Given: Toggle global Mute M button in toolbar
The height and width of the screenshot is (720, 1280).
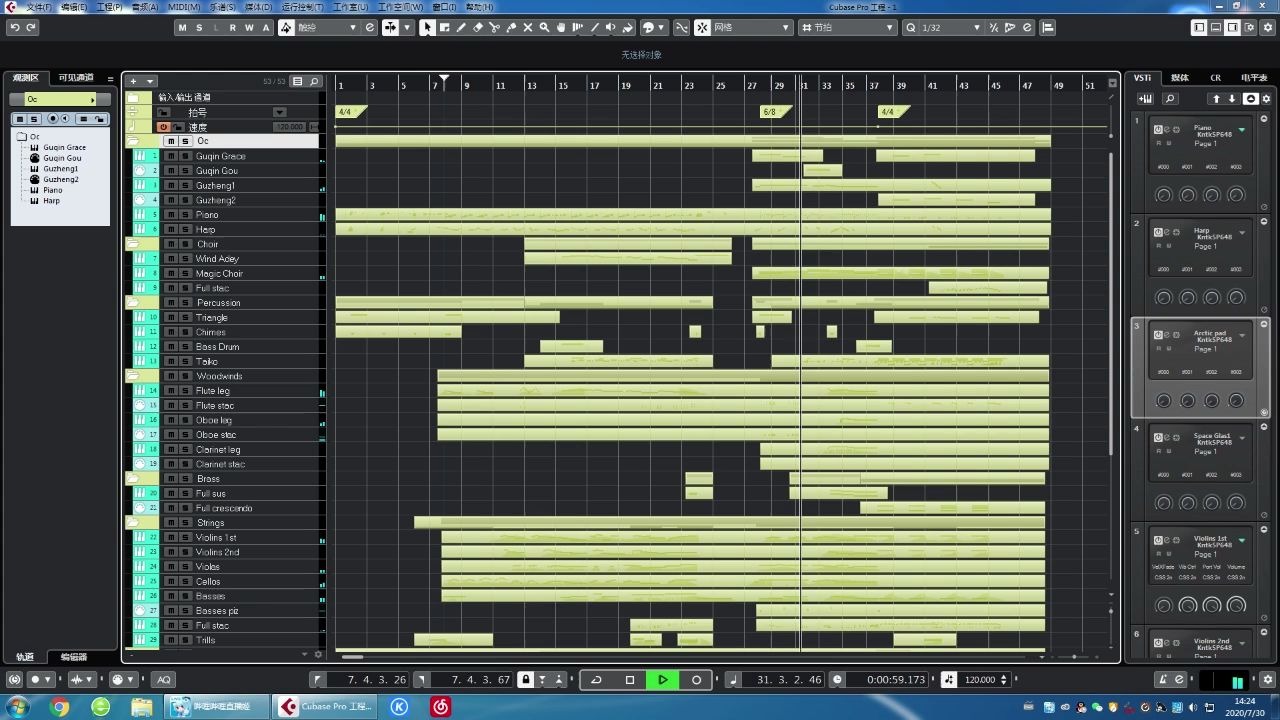Looking at the screenshot, I should point(182,27).
